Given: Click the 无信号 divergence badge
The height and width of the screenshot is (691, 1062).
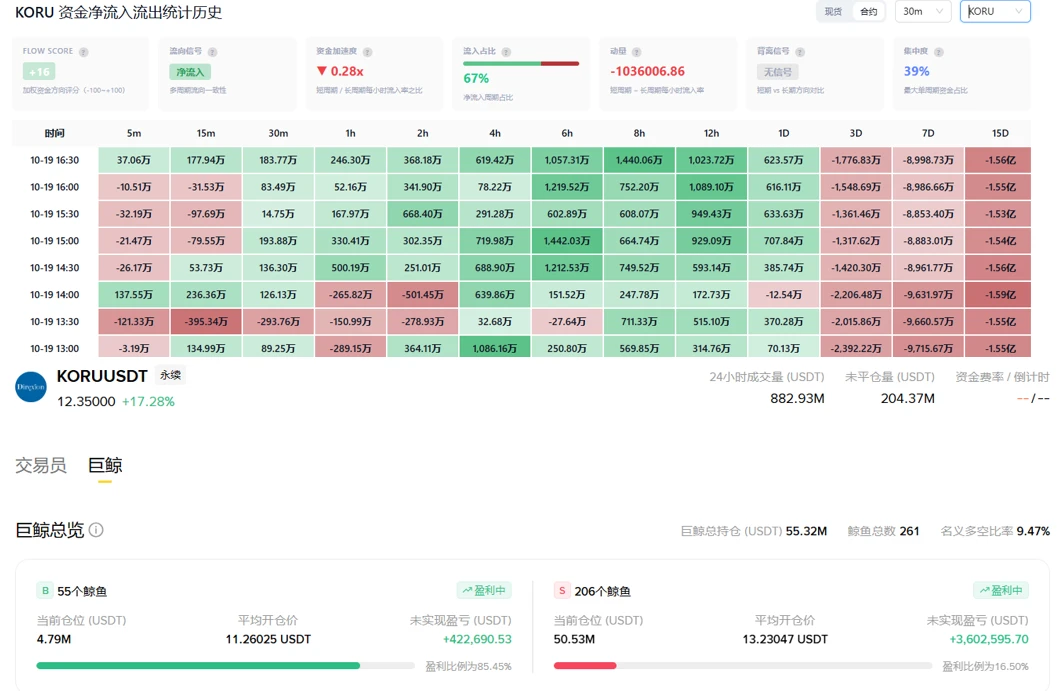Looking at the screenshot, I should [777, 72].
